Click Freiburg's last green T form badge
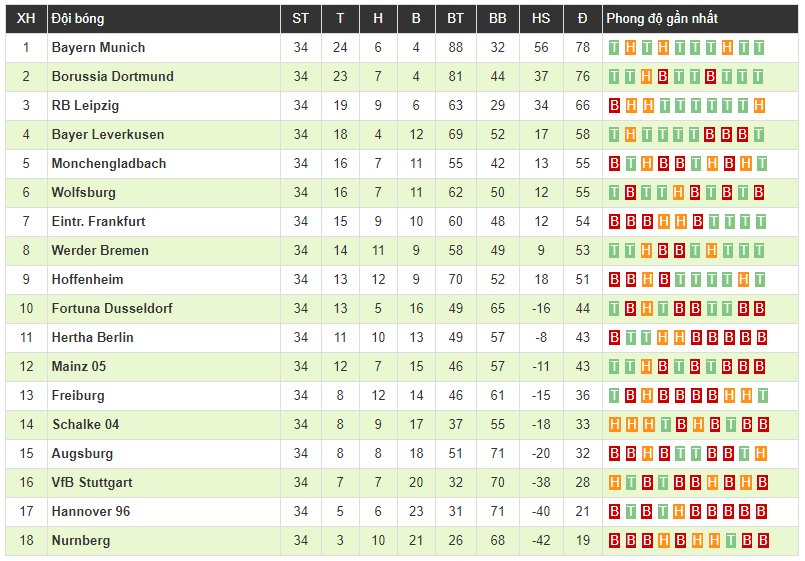The height and width of the screenshot is (561, 805). click(760, 396)
